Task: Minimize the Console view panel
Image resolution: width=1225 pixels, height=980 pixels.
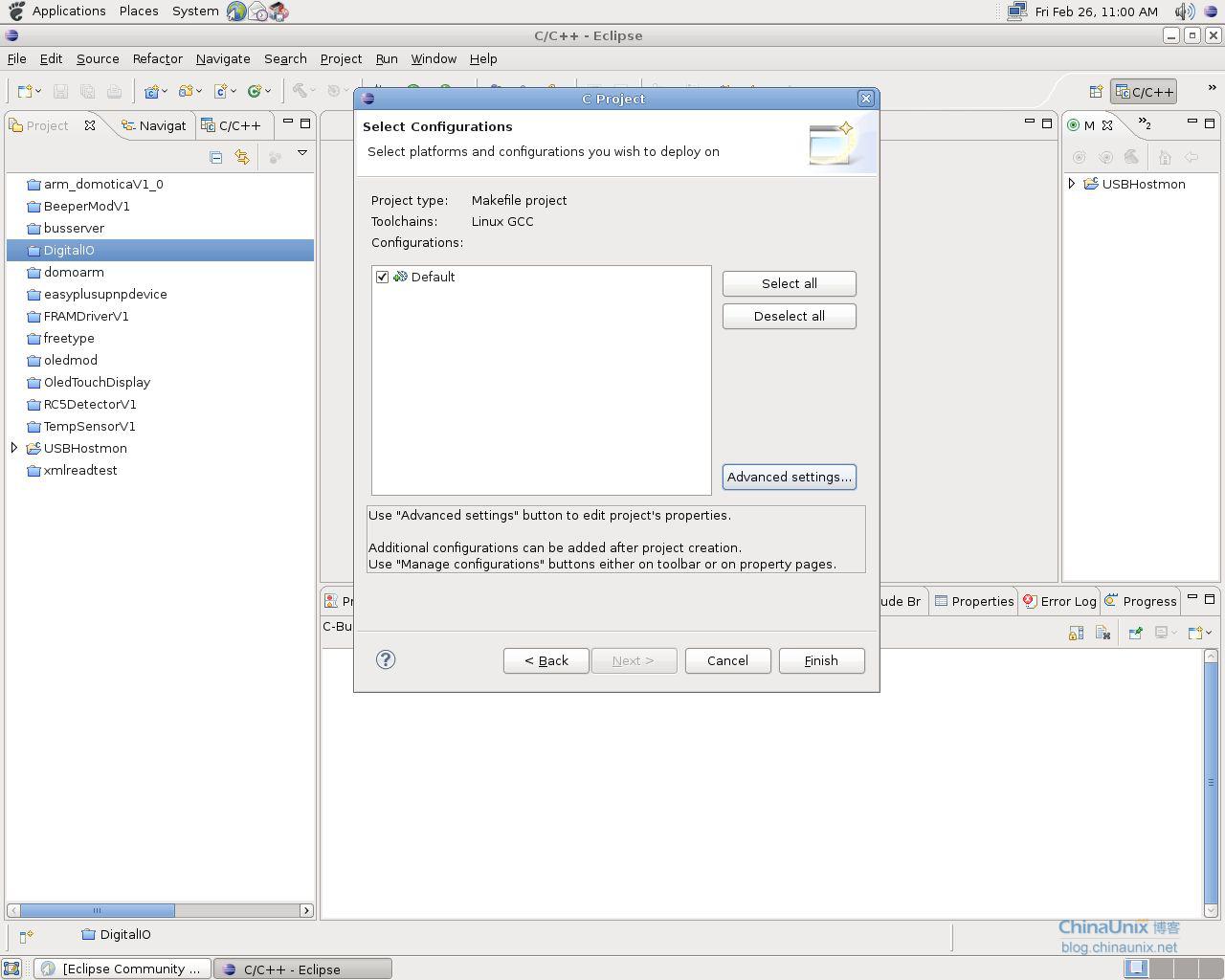Action: coord(1192,598)
